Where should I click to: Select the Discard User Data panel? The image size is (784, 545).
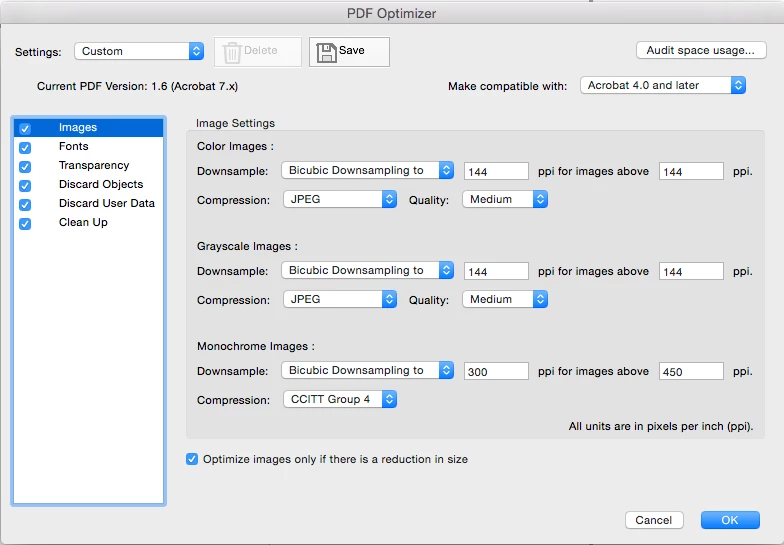(88, 204)
